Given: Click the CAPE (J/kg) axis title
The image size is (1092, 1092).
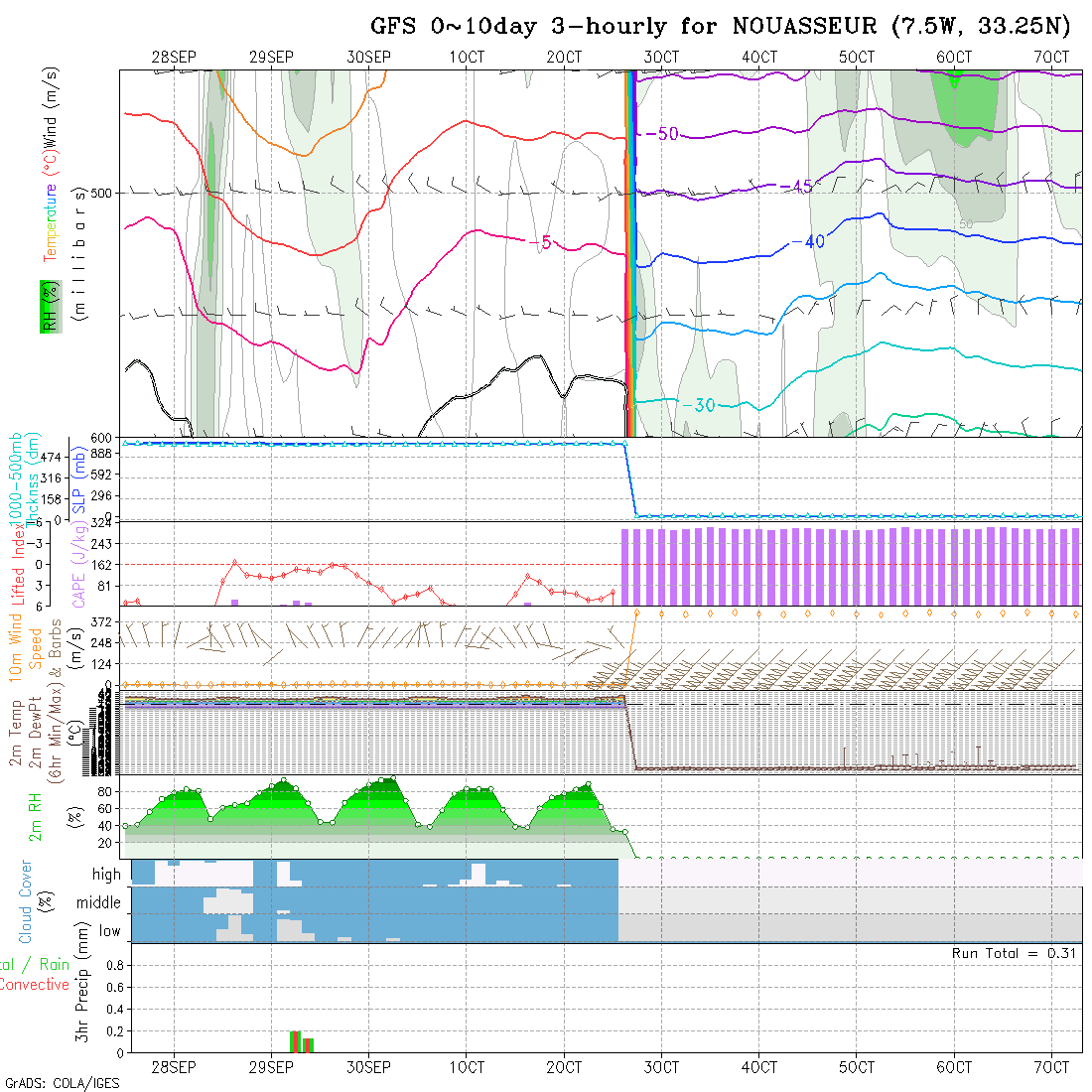Looking at the screenshot, I should [77, 564].
